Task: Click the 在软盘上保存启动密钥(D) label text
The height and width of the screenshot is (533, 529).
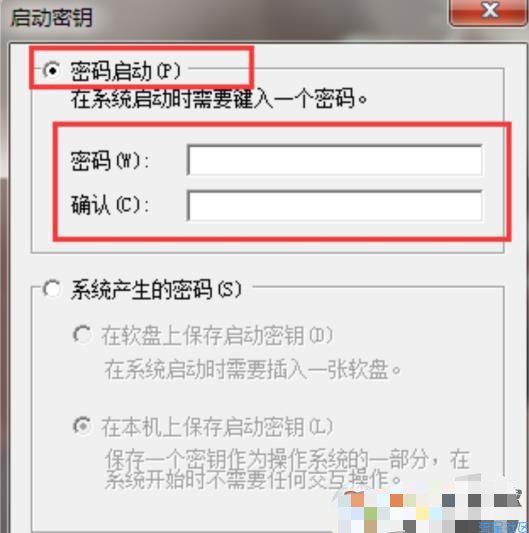Action: [217, 335]
